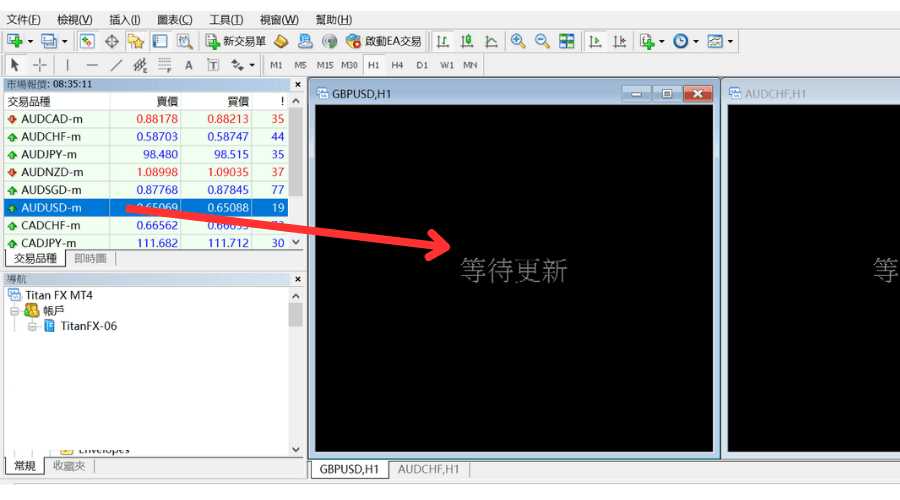
Task: Select the trendline drawing tool
Action: (x=116, y=65)
